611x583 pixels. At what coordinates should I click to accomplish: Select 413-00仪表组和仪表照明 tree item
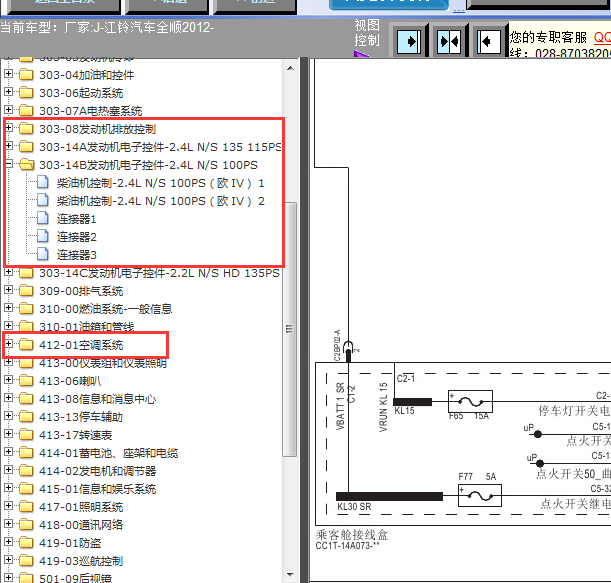click(103, 363)
